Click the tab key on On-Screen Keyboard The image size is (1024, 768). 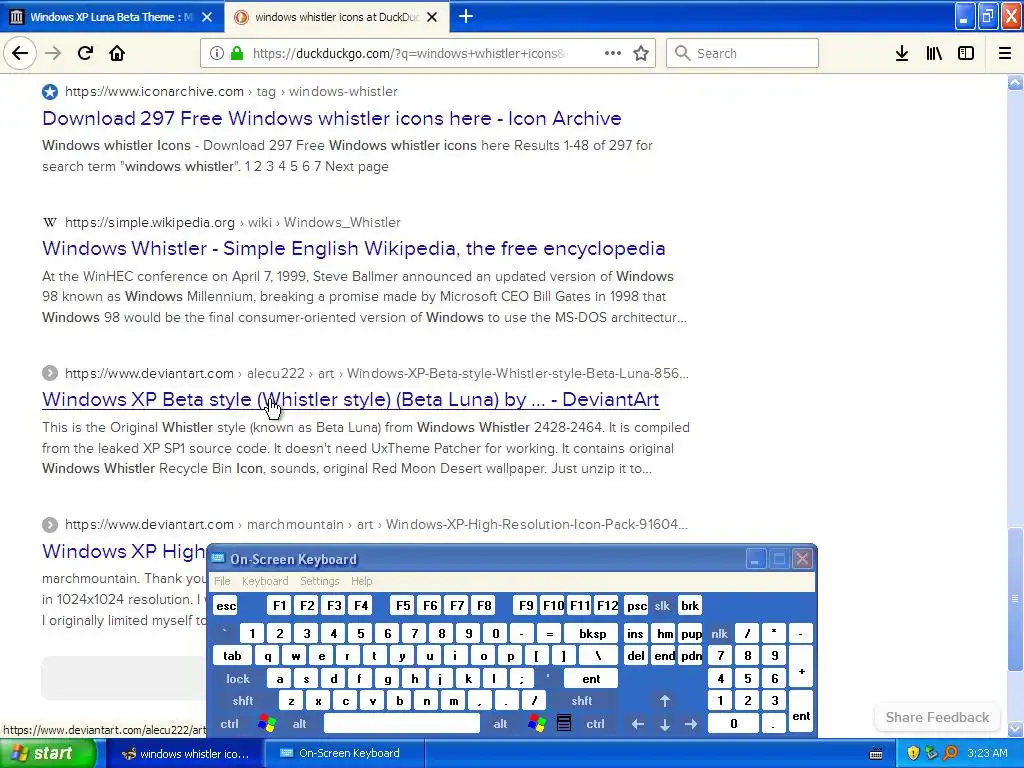point(232,656)
